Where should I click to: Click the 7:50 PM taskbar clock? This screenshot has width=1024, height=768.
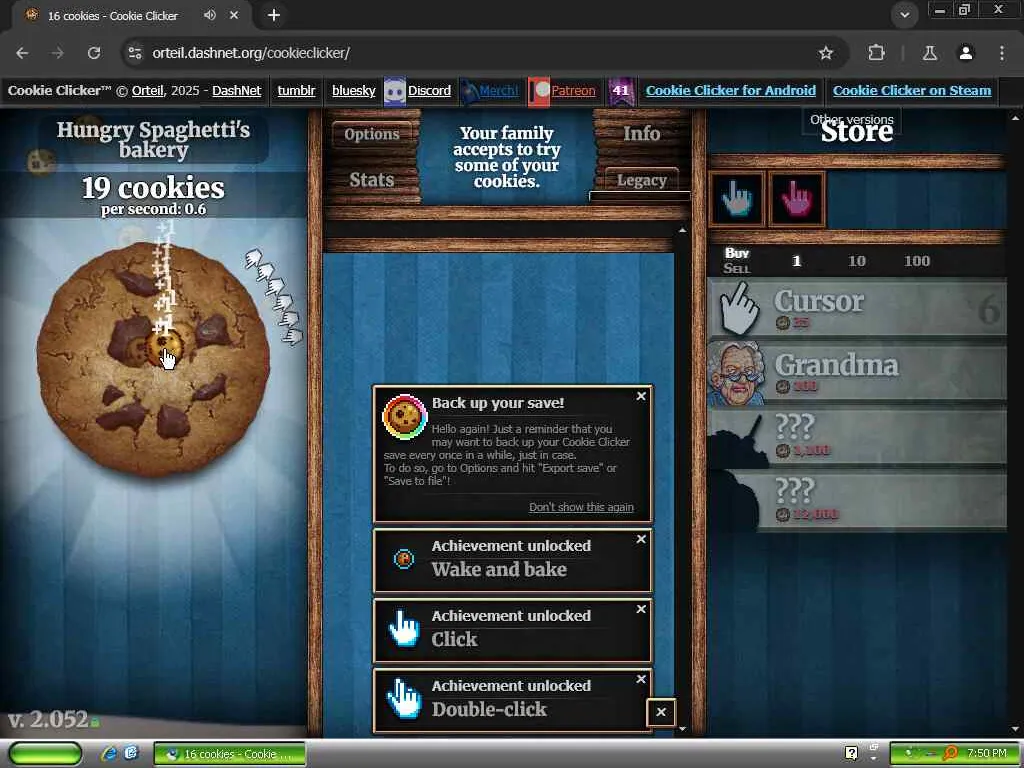point(987,753)
